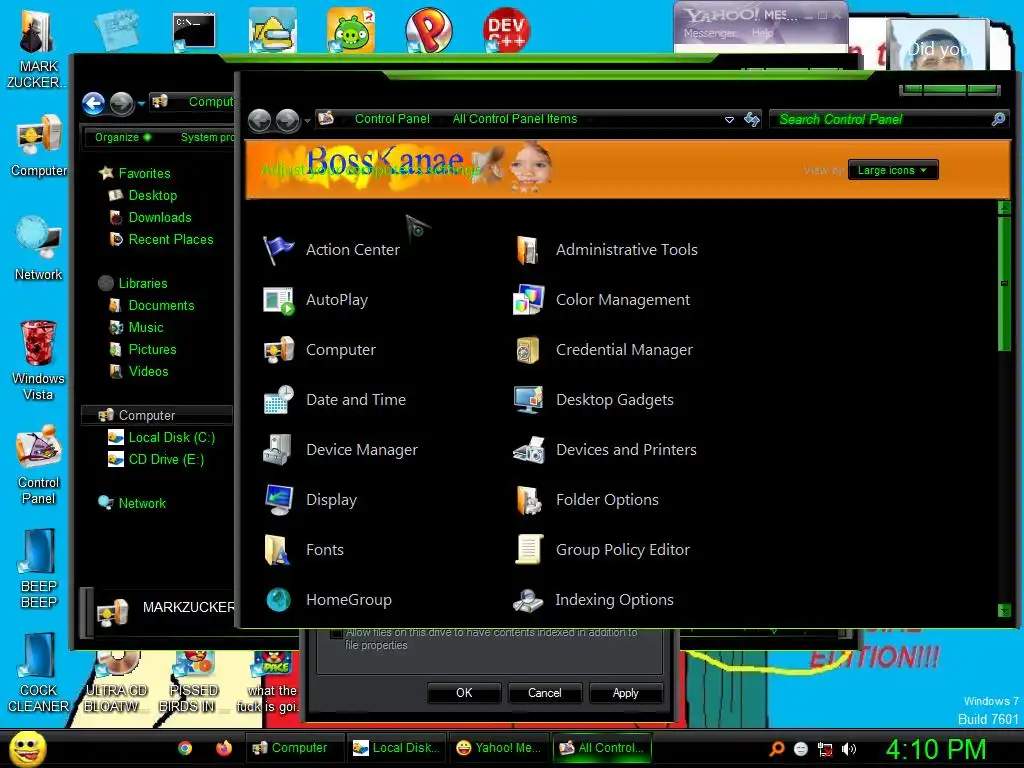The height and width of the screenshot is (768, 1024).
Task: Open Desktop Gadgets icon
Action: coord(528,400)
